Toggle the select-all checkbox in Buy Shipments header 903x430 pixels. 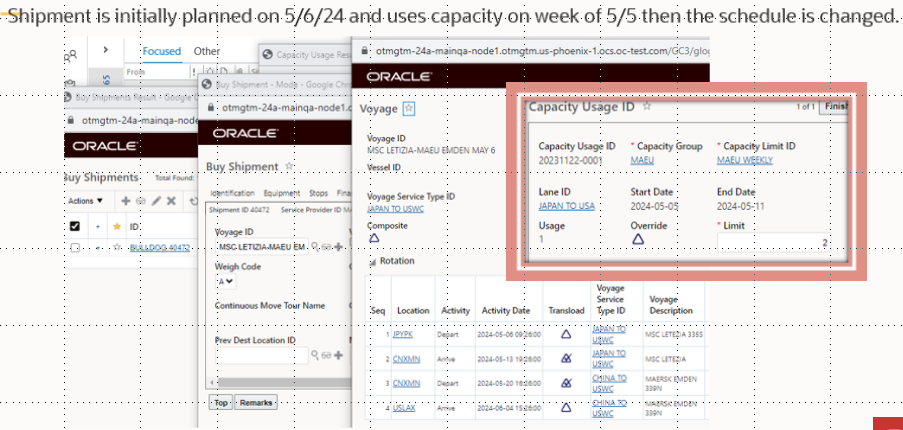75,226
